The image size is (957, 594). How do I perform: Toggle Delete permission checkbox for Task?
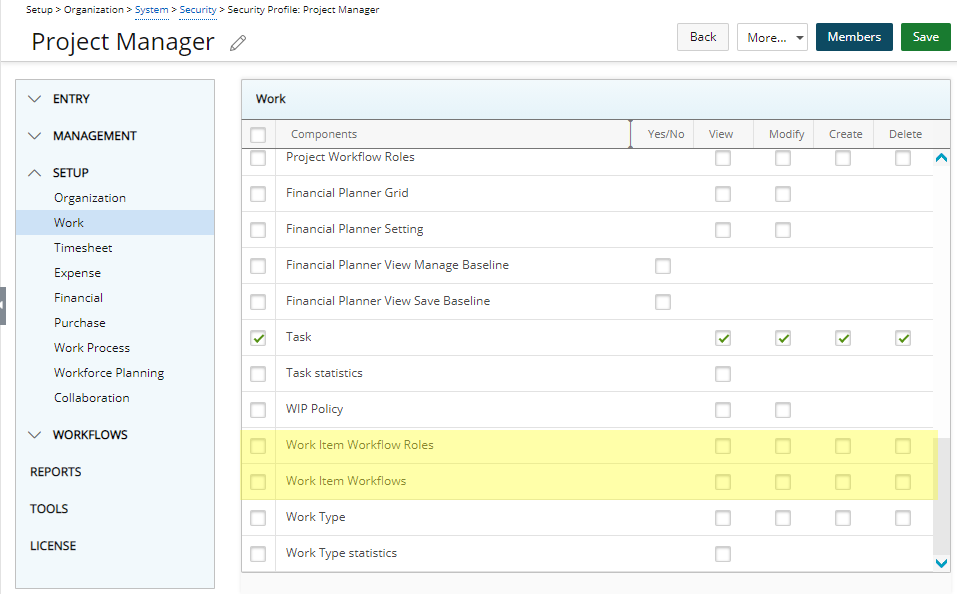coord(903,338)
